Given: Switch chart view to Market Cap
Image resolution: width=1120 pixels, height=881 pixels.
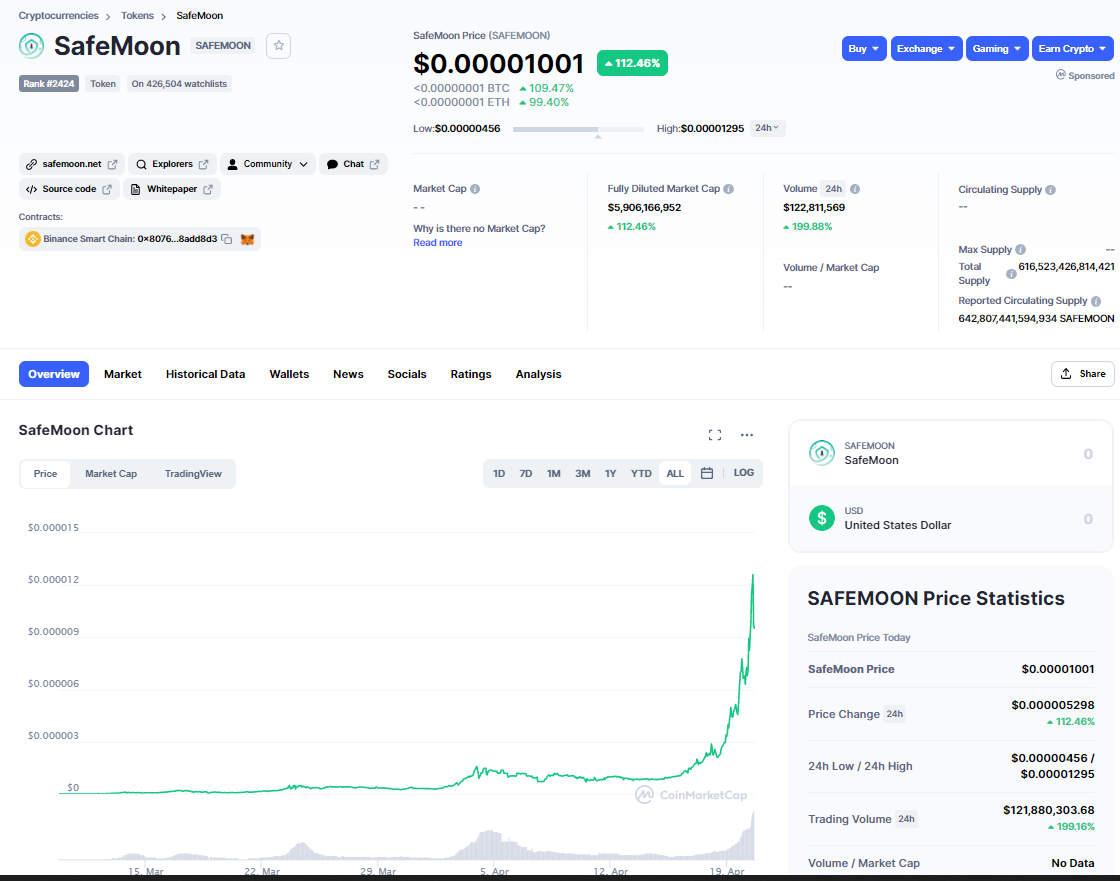Looking at the screenshot, I should (111, 474).
